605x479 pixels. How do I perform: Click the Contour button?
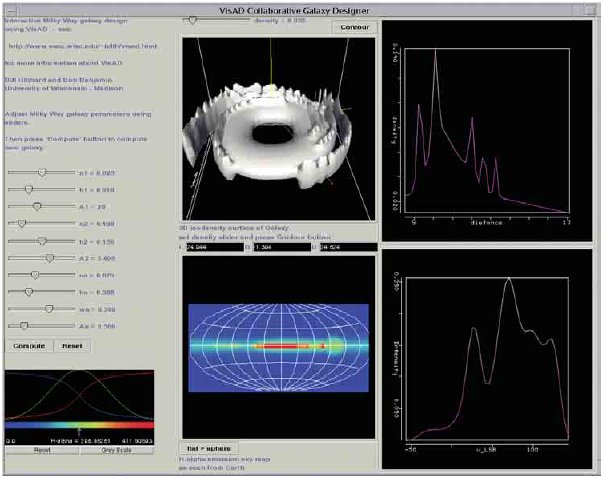[355, 27]
